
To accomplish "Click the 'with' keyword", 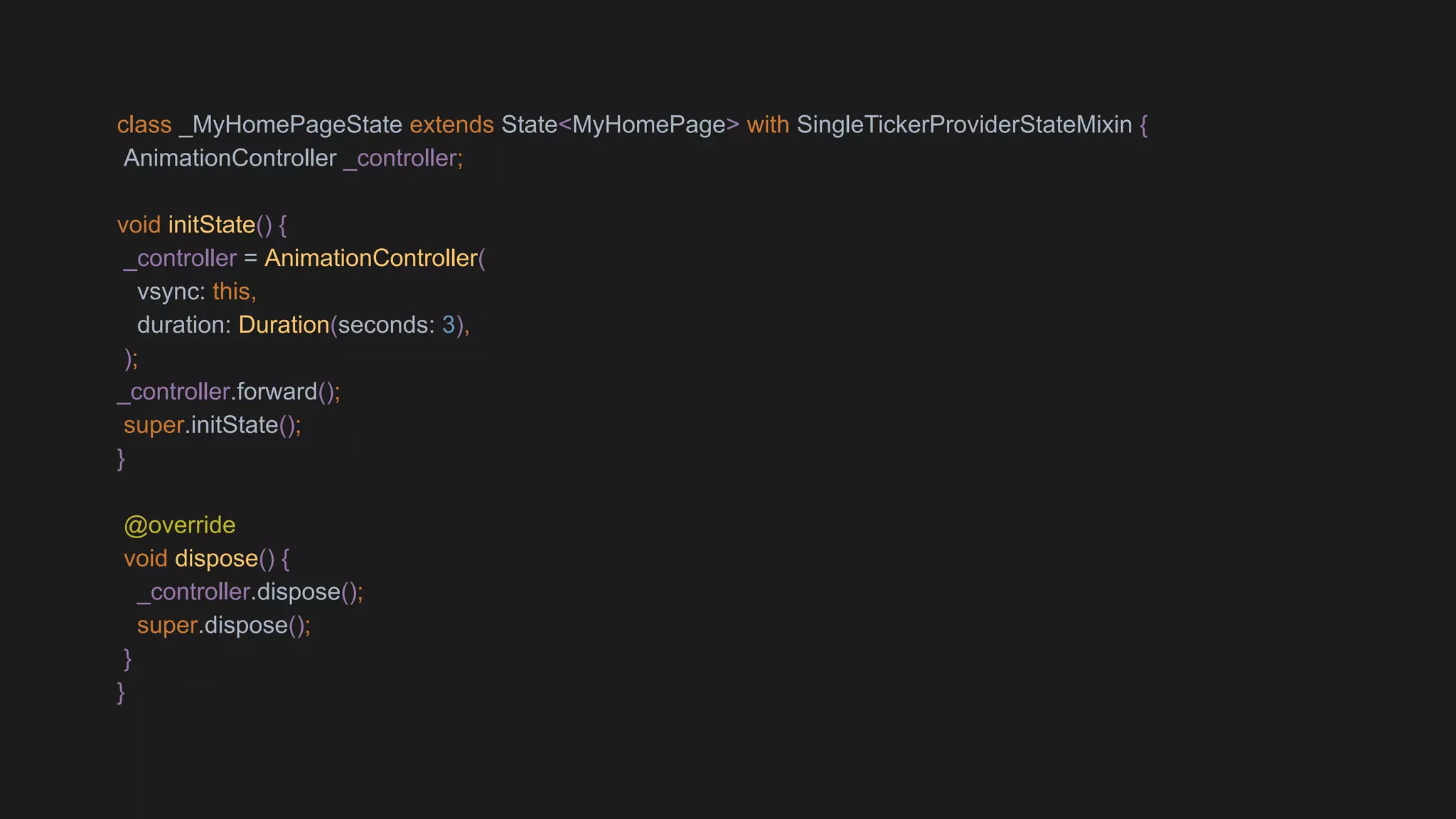I will [768, 125].
